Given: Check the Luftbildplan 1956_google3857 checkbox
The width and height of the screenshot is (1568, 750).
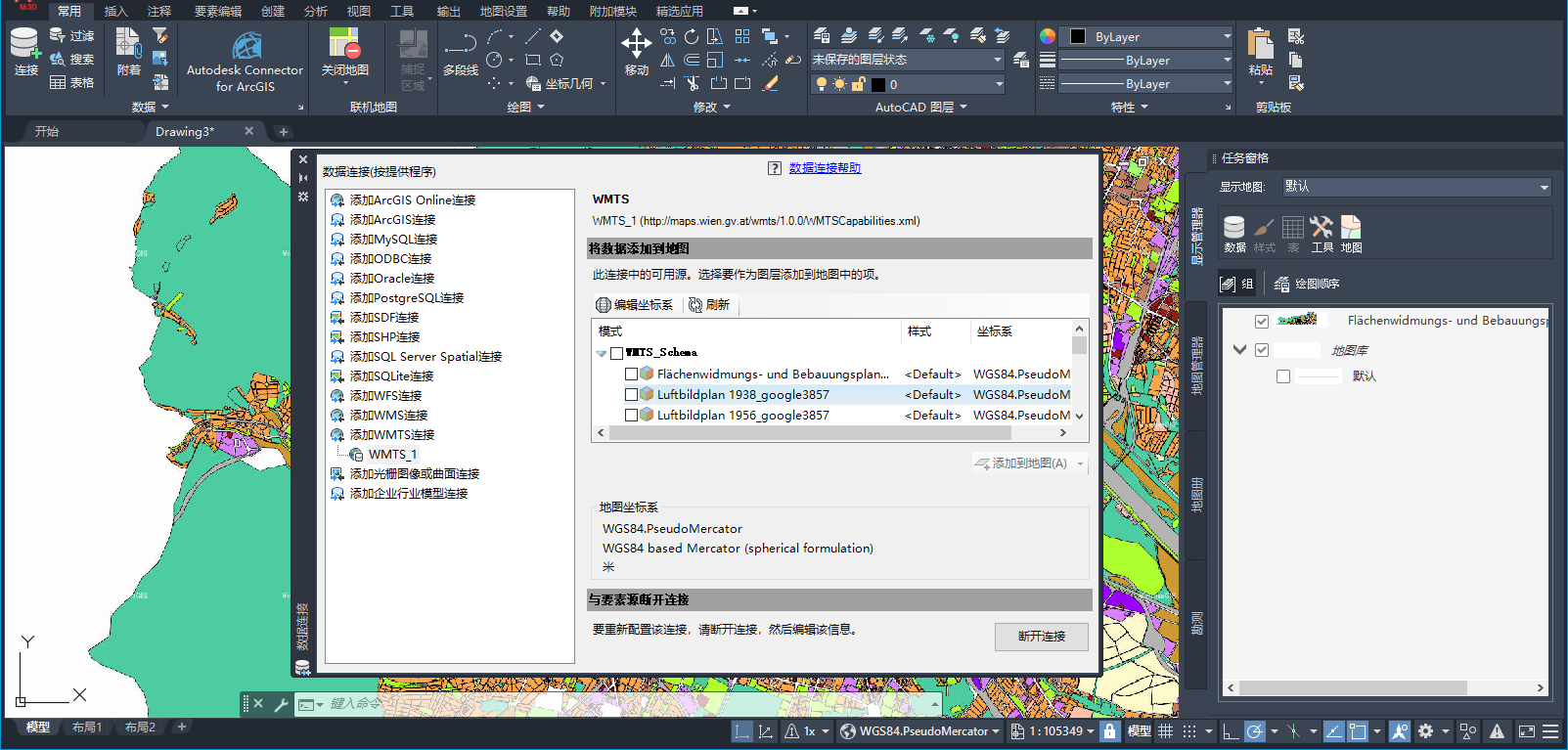Looking at the screenshot, I should click(631, 415).
